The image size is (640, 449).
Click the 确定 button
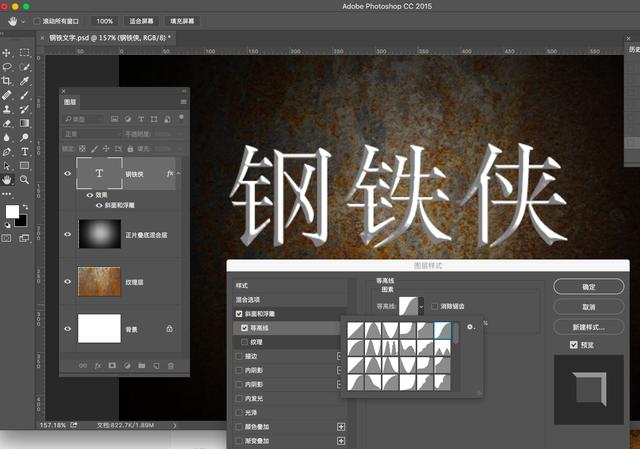[x=589, y=287]
